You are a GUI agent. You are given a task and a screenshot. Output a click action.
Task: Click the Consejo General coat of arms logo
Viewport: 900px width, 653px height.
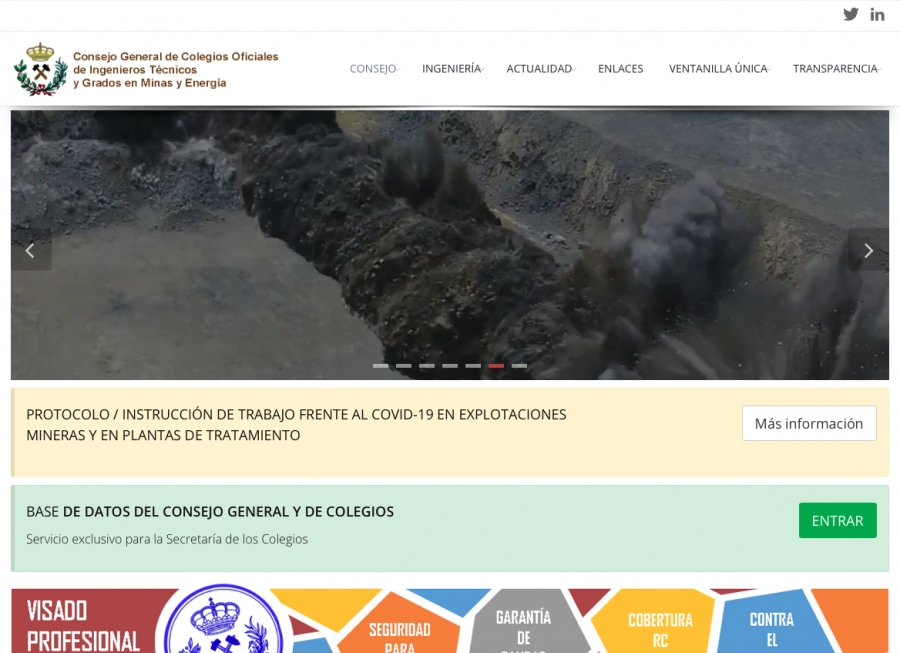click(x=40, y=69)
